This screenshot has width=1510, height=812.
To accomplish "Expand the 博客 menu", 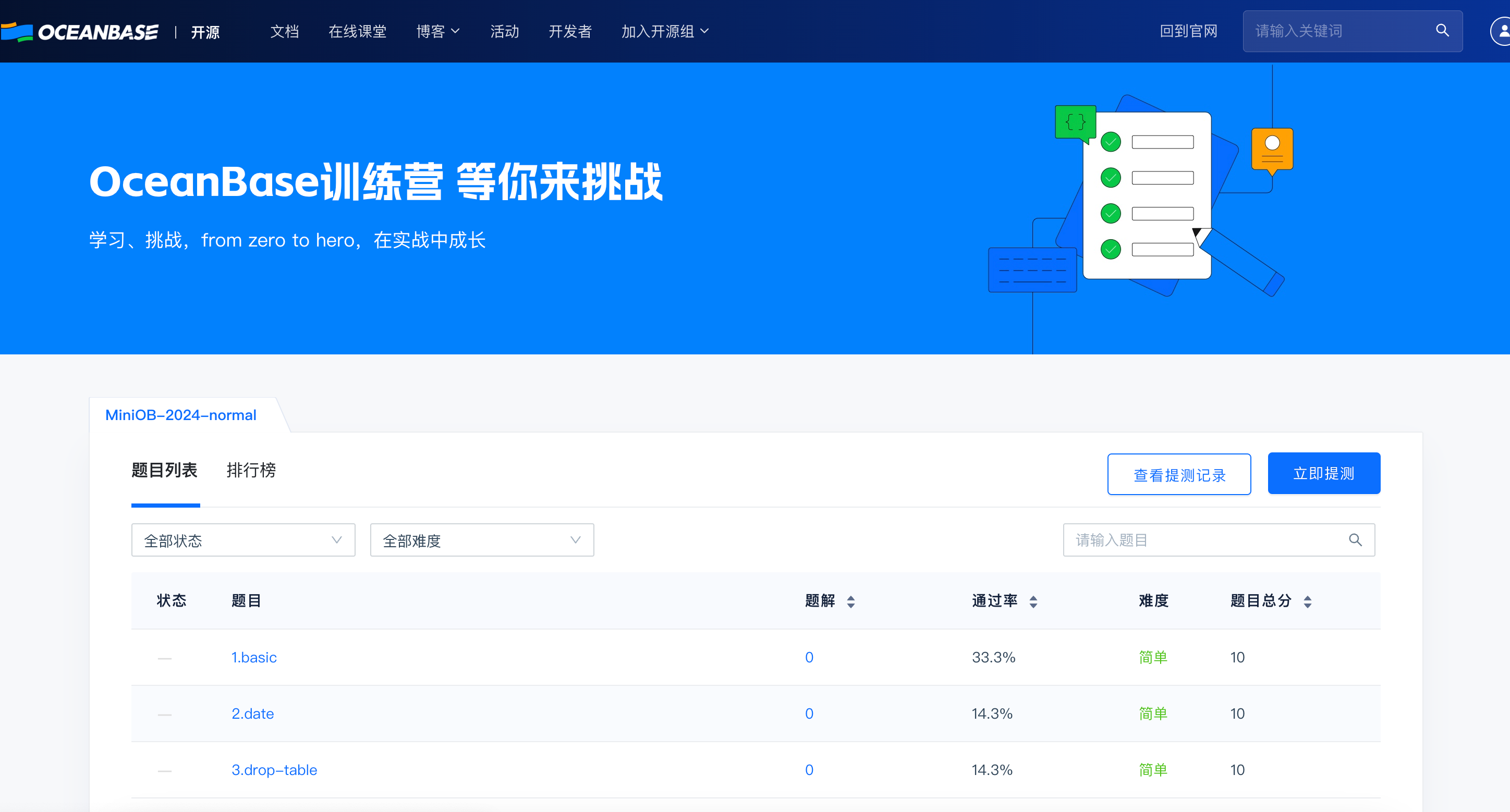I will [x=438, y=31].
